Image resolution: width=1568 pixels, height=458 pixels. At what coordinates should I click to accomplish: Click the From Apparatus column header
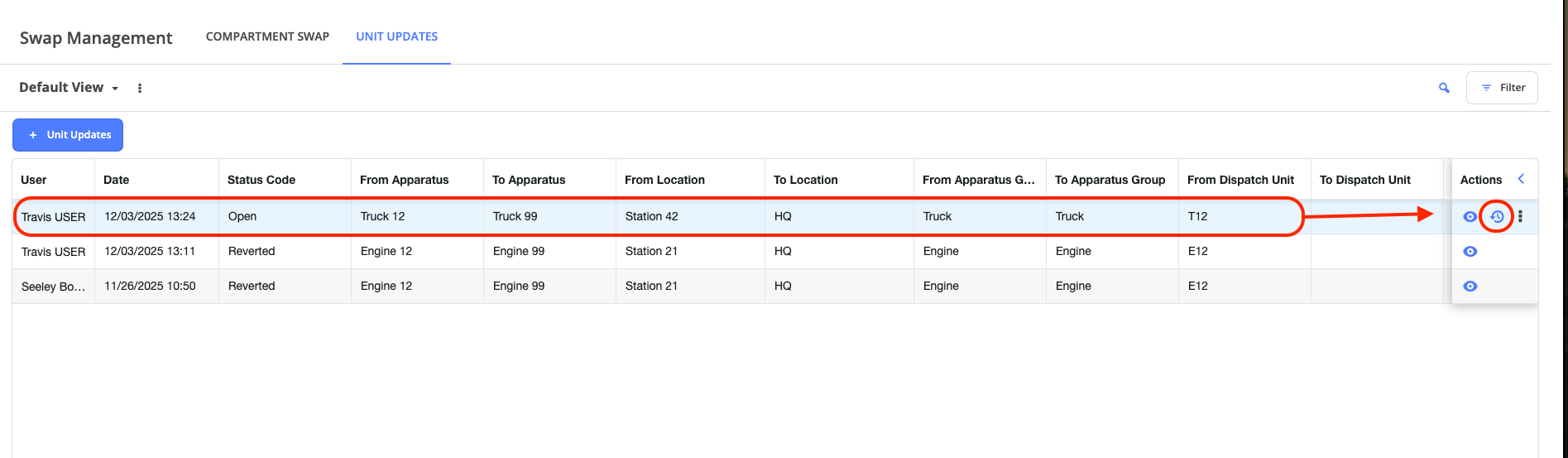[x=404, y=180]
